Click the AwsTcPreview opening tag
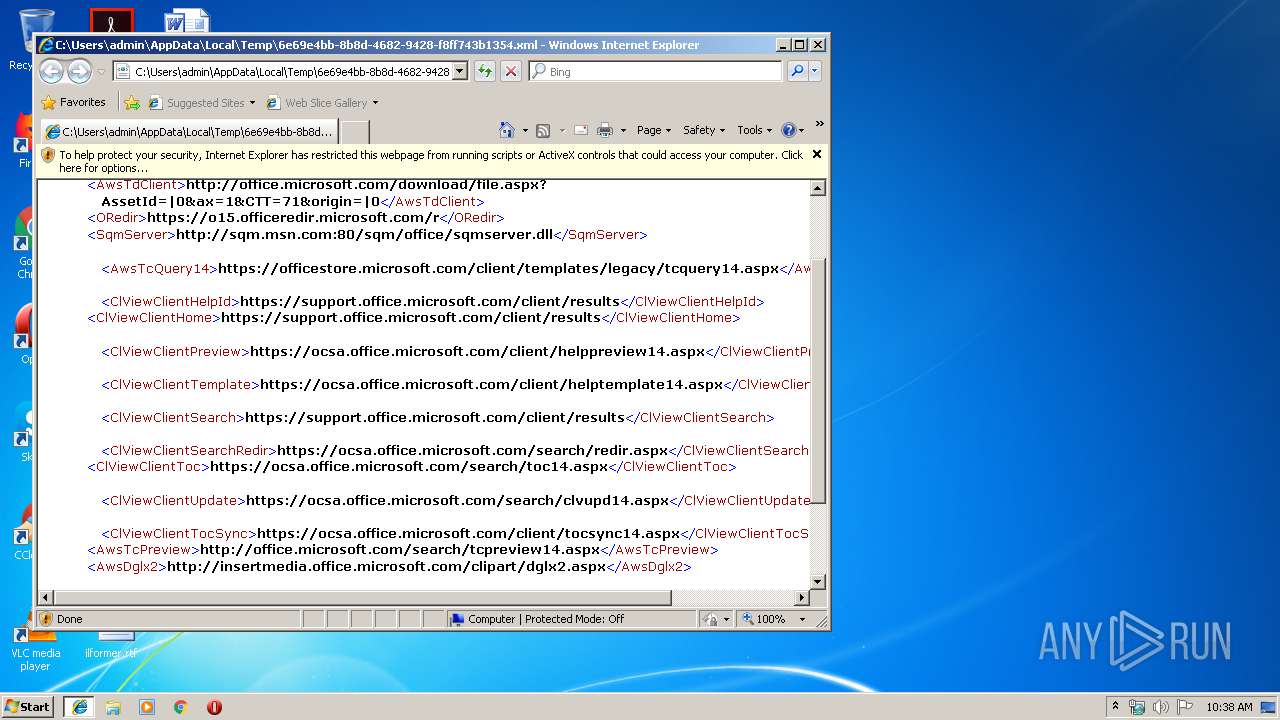The height and width of the screenshot is (720, 1280). 144,550
